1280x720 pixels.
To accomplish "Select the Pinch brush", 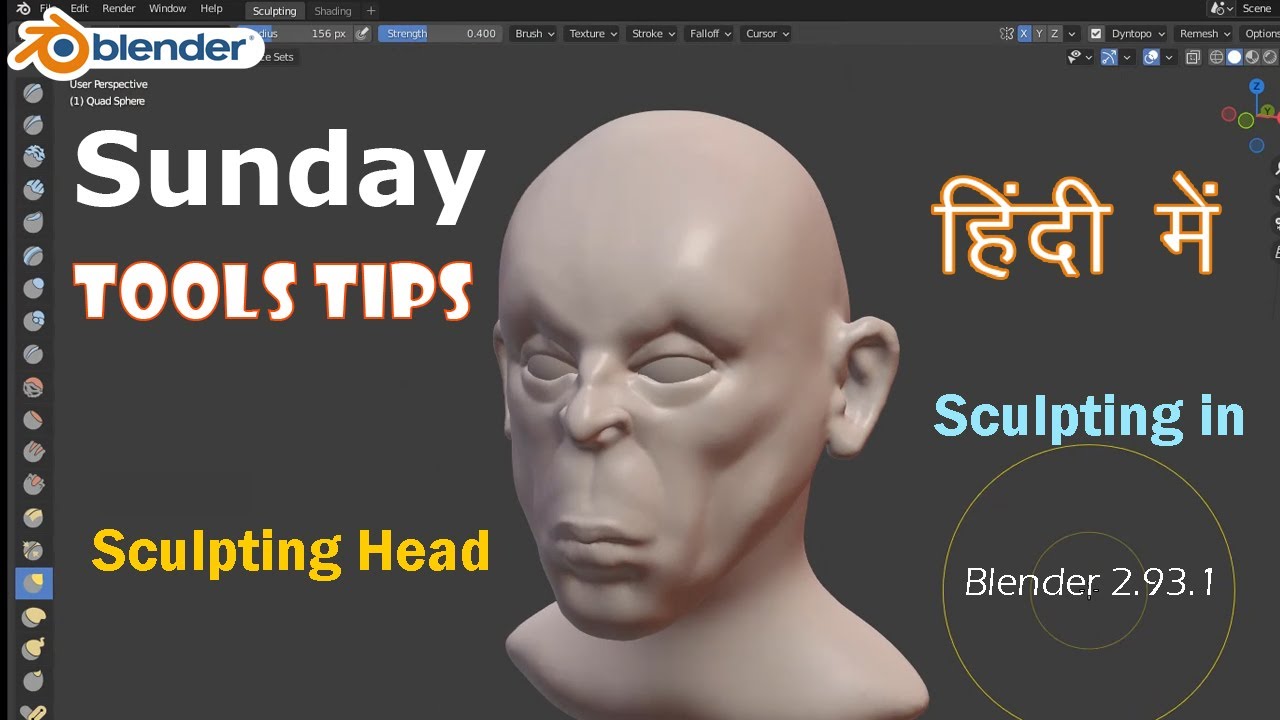I will (x=34, y=551).
